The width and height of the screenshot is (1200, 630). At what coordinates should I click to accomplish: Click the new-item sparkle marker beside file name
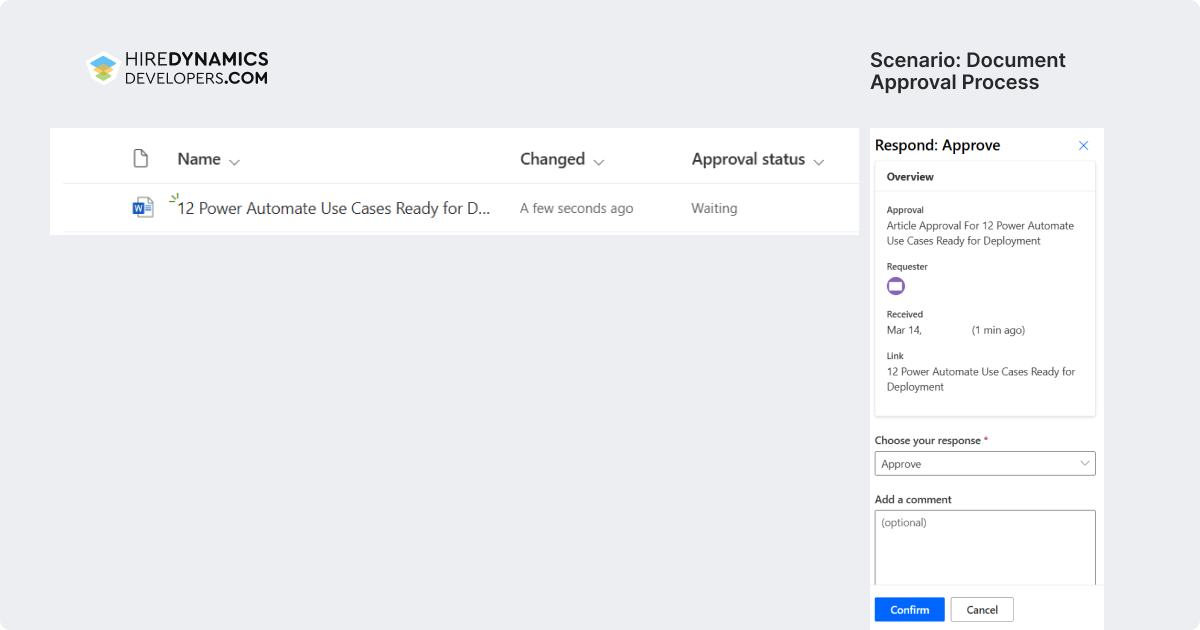point(174,198)
